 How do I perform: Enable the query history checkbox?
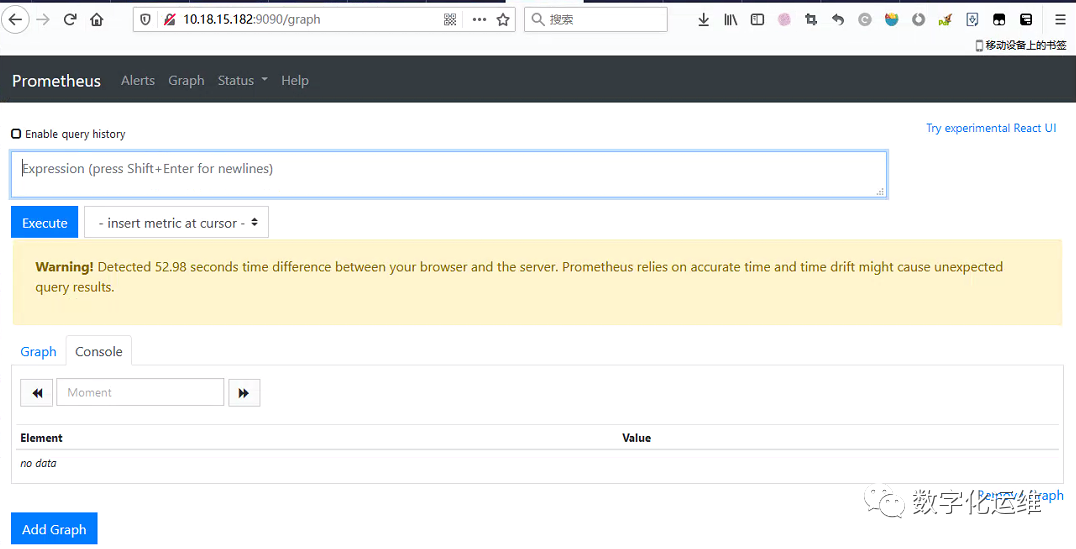coord(16,134)
